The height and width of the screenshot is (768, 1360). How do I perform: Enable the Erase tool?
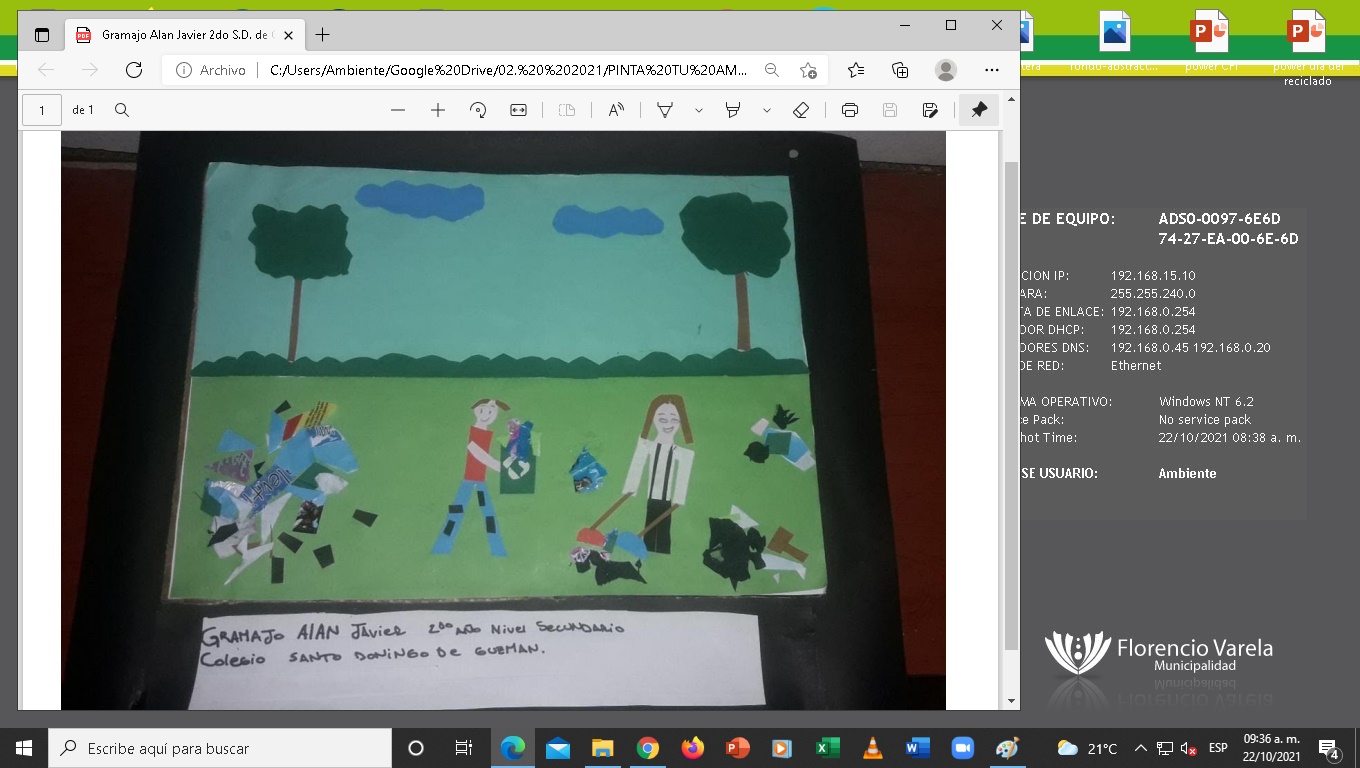800,110
